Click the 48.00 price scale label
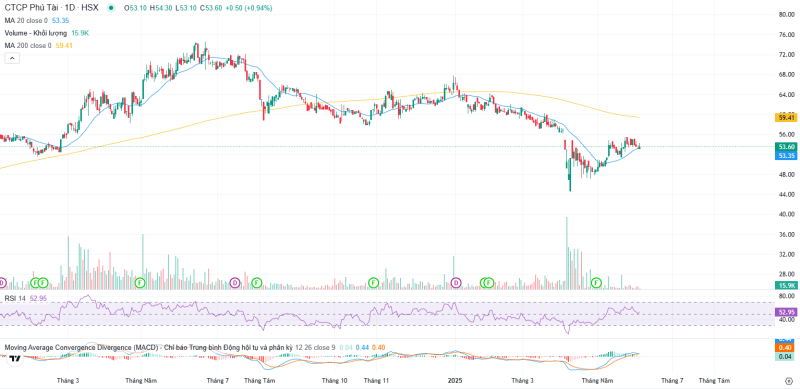 tap(786, 175)
